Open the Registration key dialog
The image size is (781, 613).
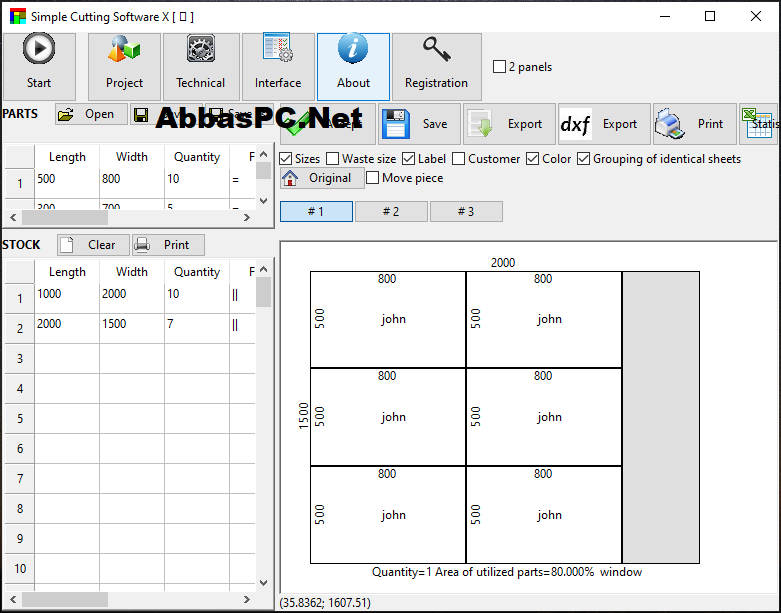coord(436,66)
